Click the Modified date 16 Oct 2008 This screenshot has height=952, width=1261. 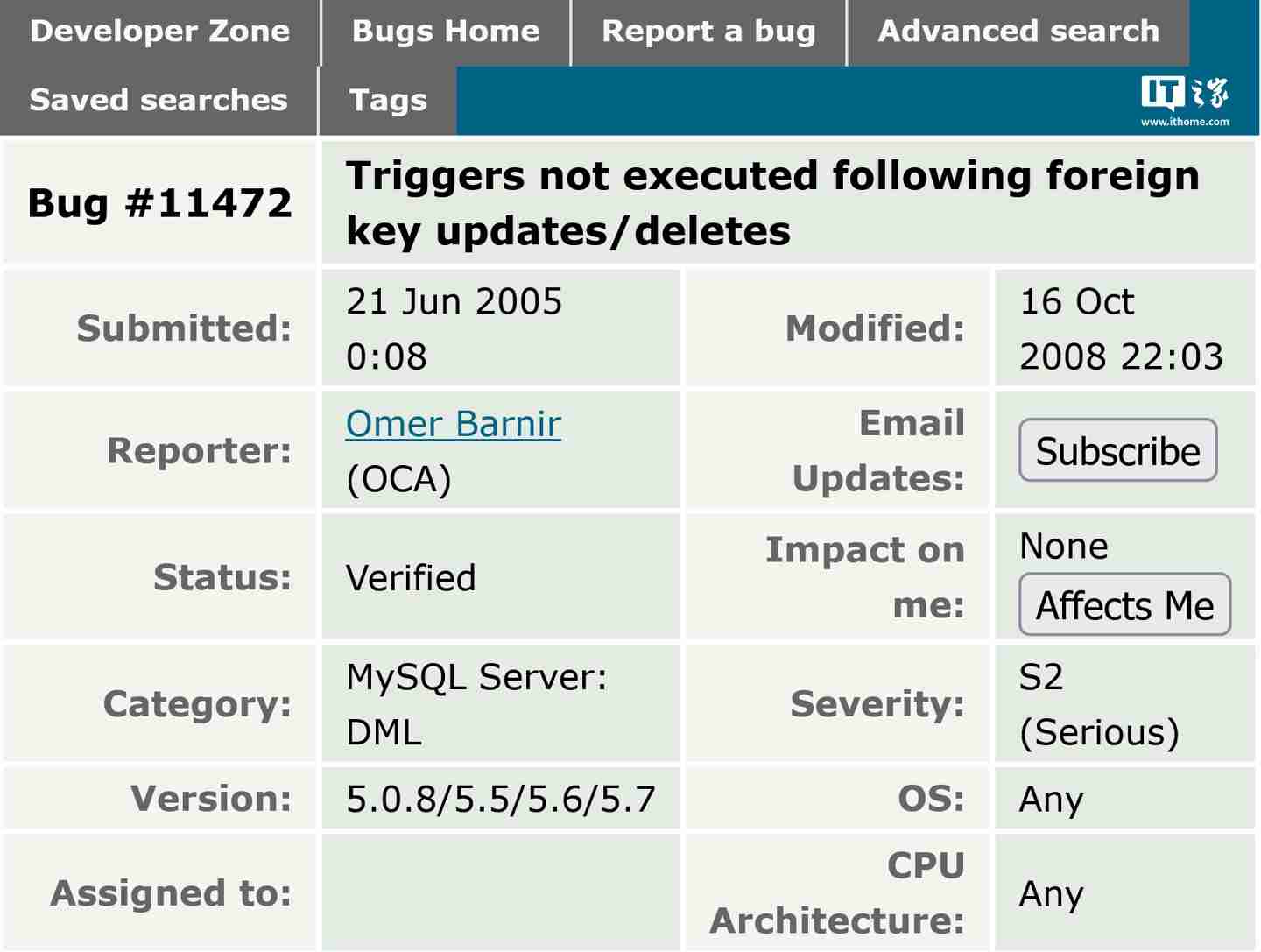pyautogui.click(x=1124, y=328)
